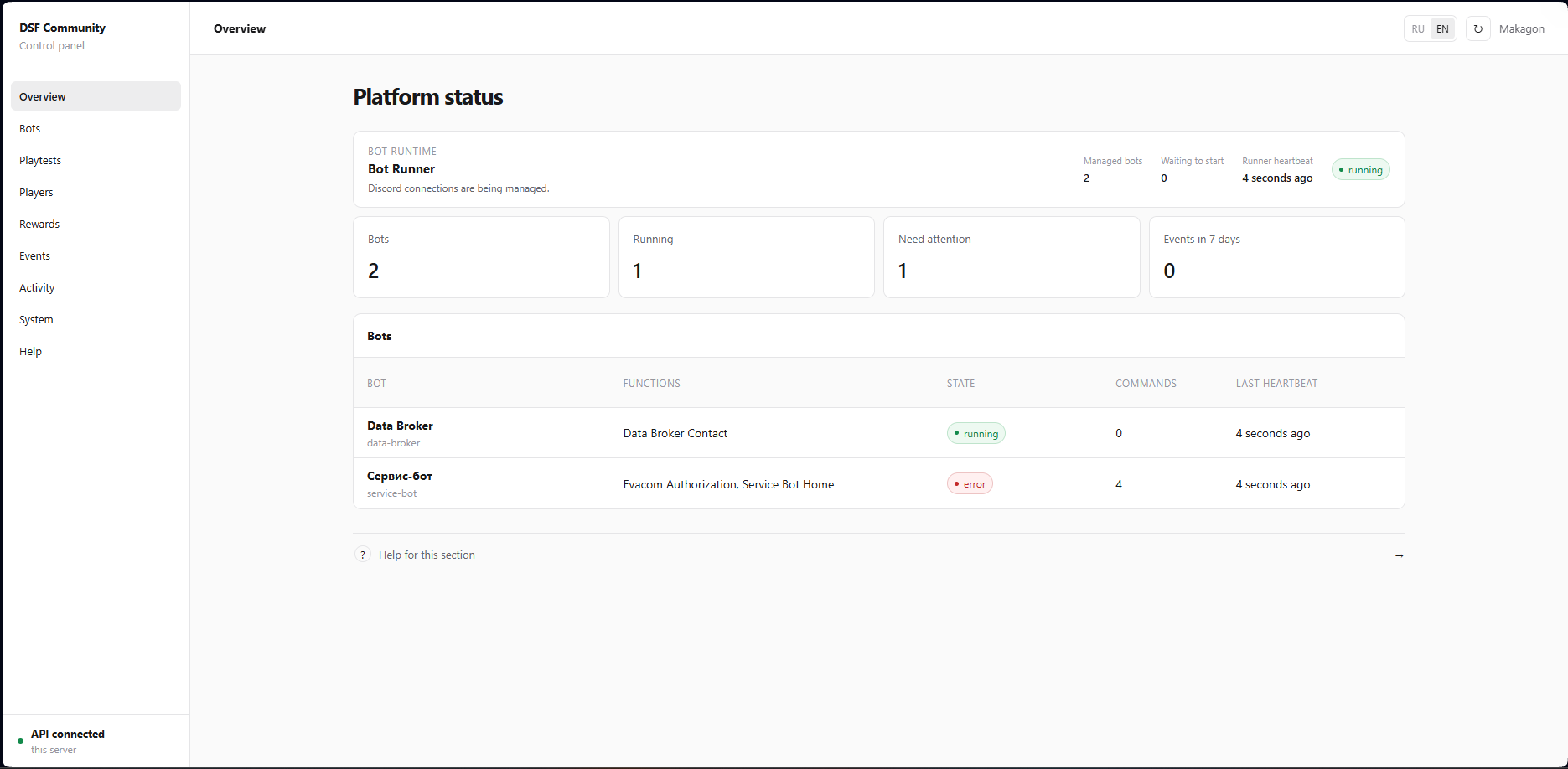
Task: Switch language to RU
Action: [1418, 28]
